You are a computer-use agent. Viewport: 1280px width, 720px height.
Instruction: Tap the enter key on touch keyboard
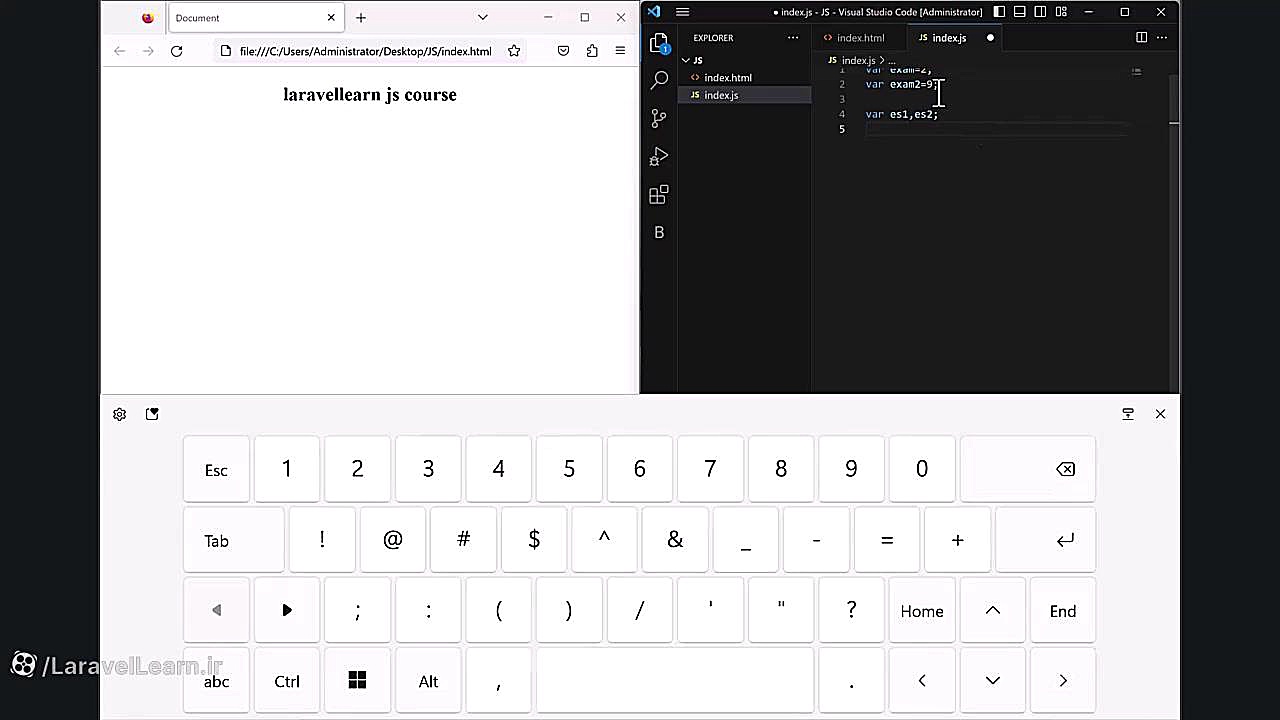(1046, 540)
